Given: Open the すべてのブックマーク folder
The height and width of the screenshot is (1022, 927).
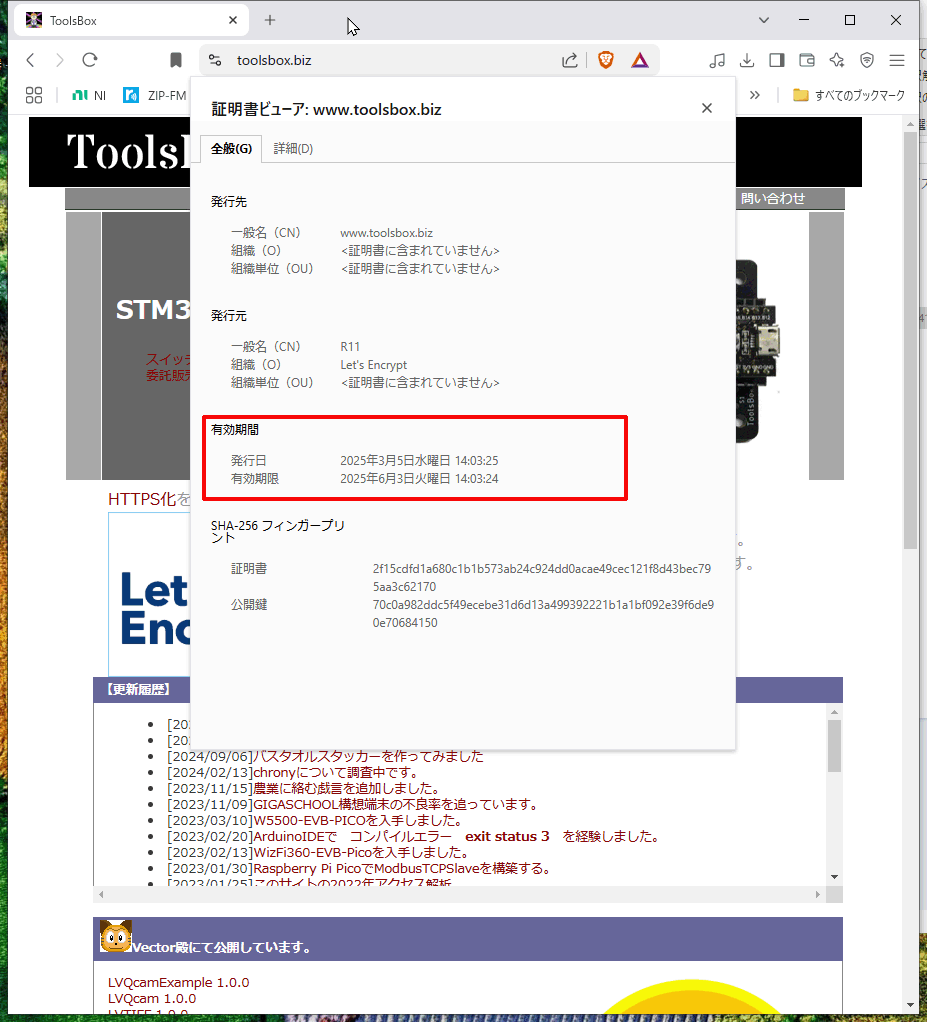Looking at the screenshot, I should (x=849, y=95).
